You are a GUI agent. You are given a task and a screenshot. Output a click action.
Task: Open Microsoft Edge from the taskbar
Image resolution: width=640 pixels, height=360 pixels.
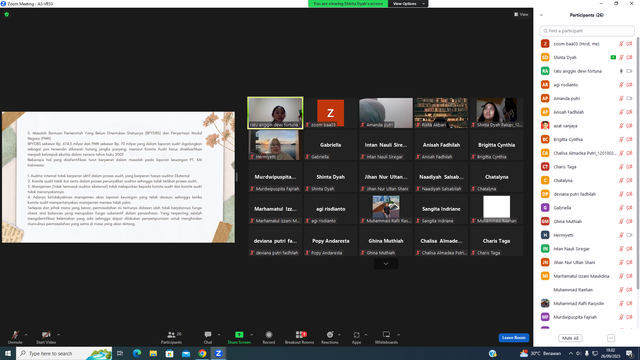(x=137, y=353)
